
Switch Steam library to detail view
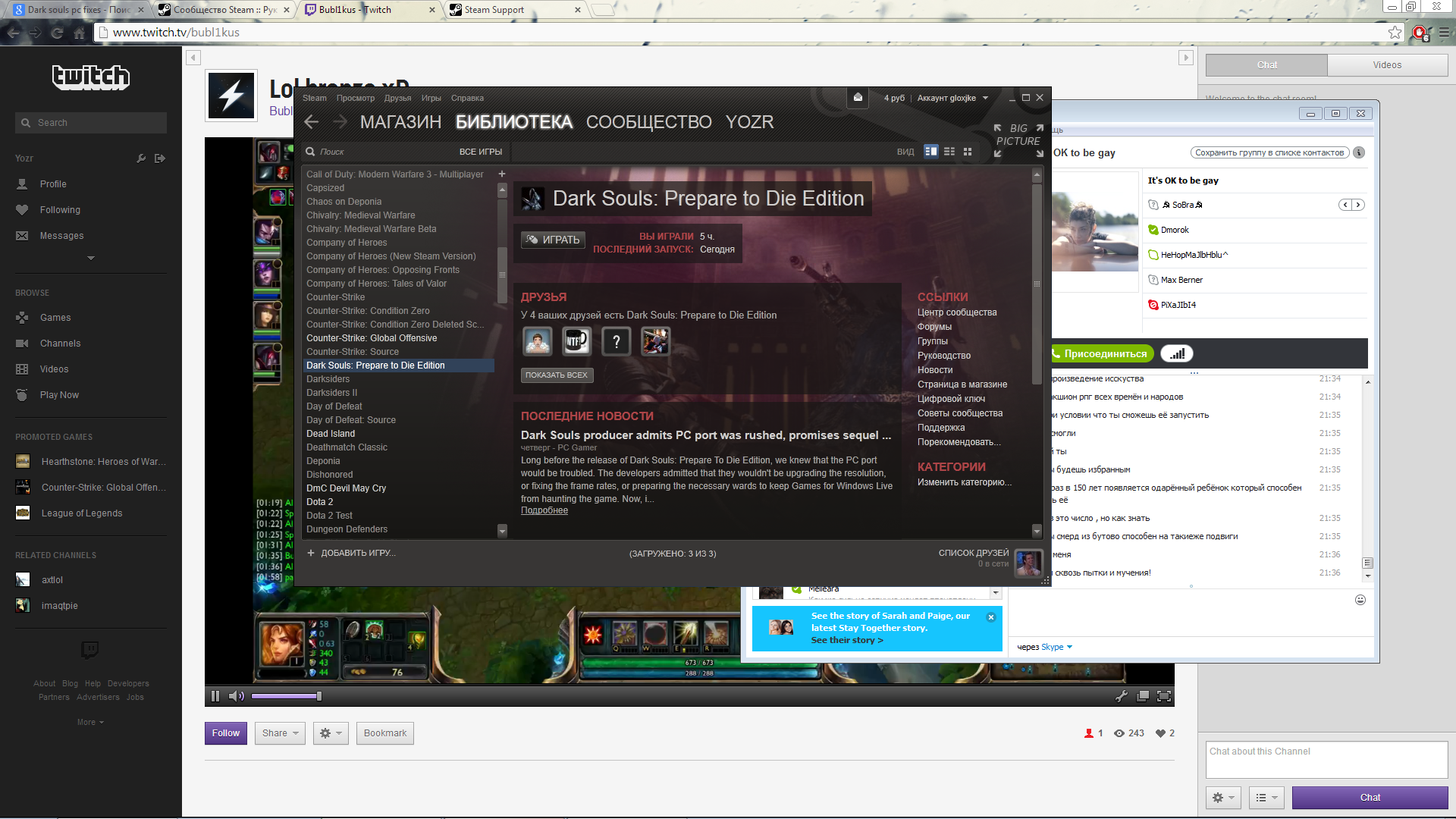click(x=930, y=152)
